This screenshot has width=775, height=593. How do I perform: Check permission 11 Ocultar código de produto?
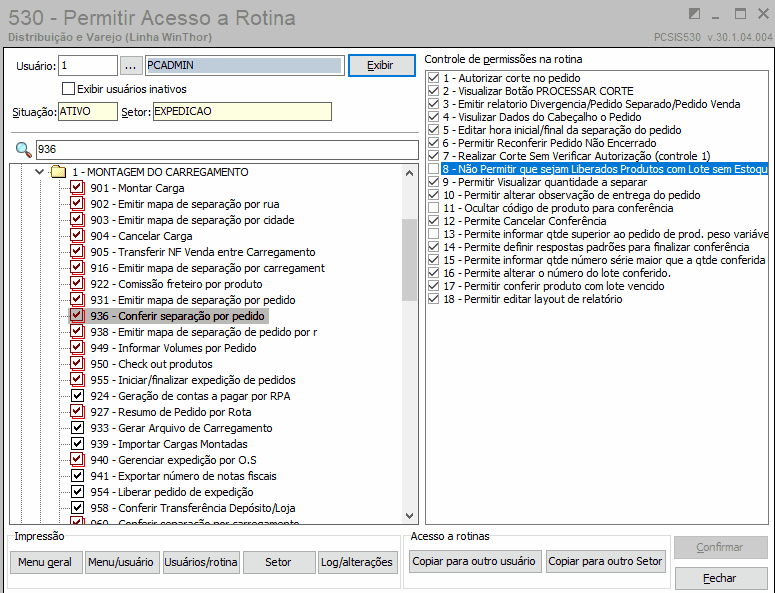click(x=433, y=208)
